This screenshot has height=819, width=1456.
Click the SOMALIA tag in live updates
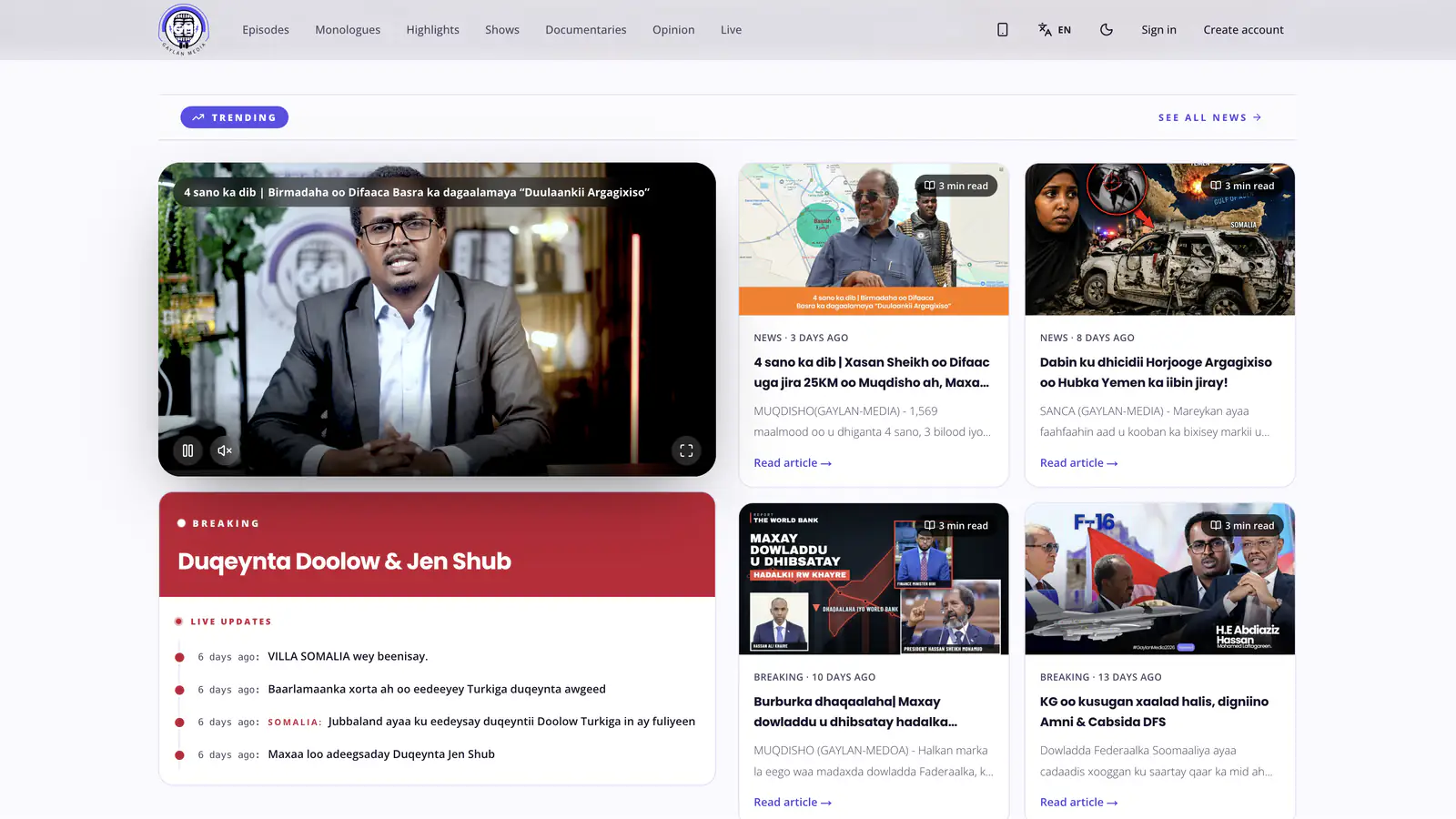294,723
